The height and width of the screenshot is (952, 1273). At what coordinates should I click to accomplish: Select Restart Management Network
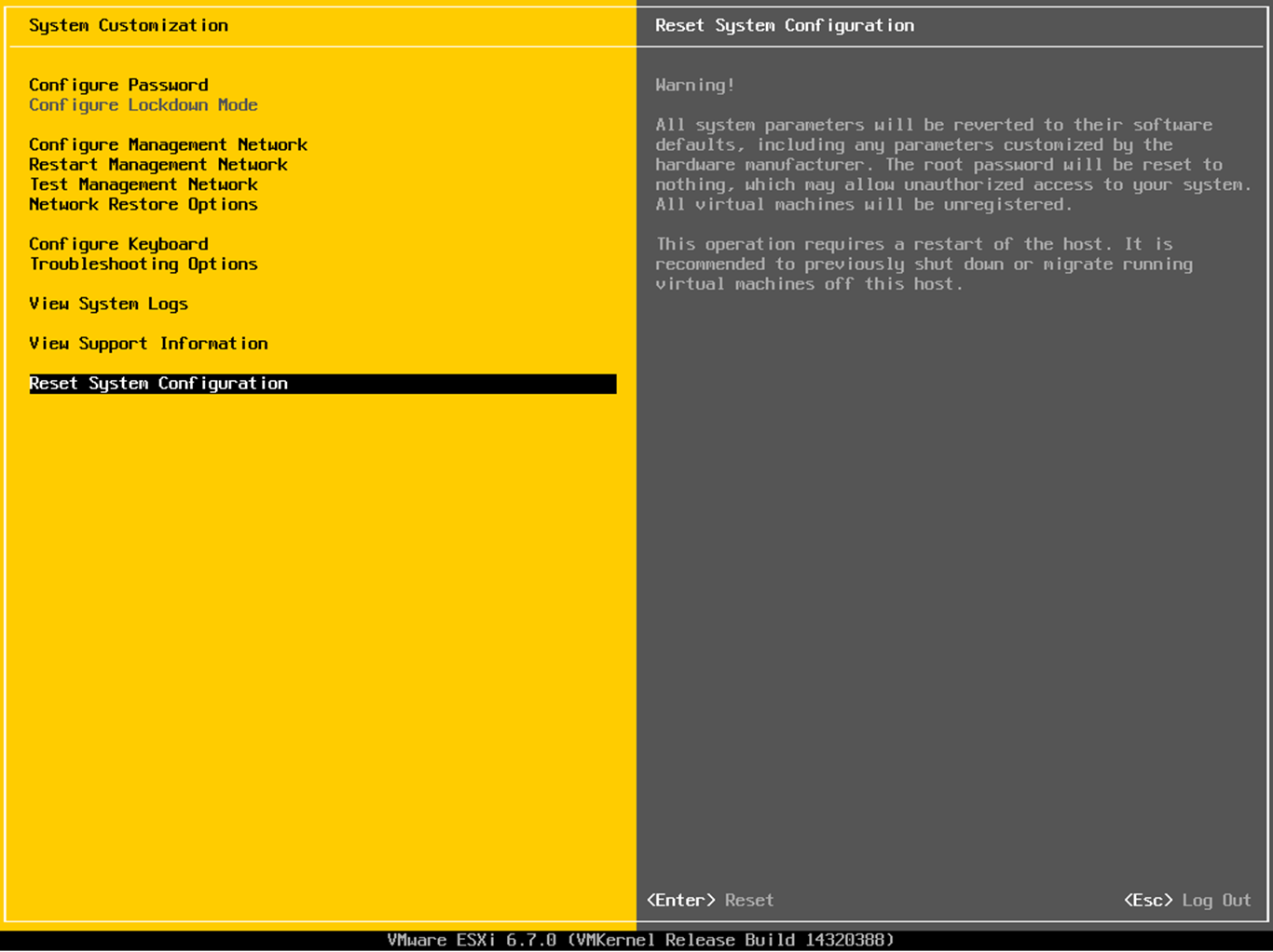(157, 165)
